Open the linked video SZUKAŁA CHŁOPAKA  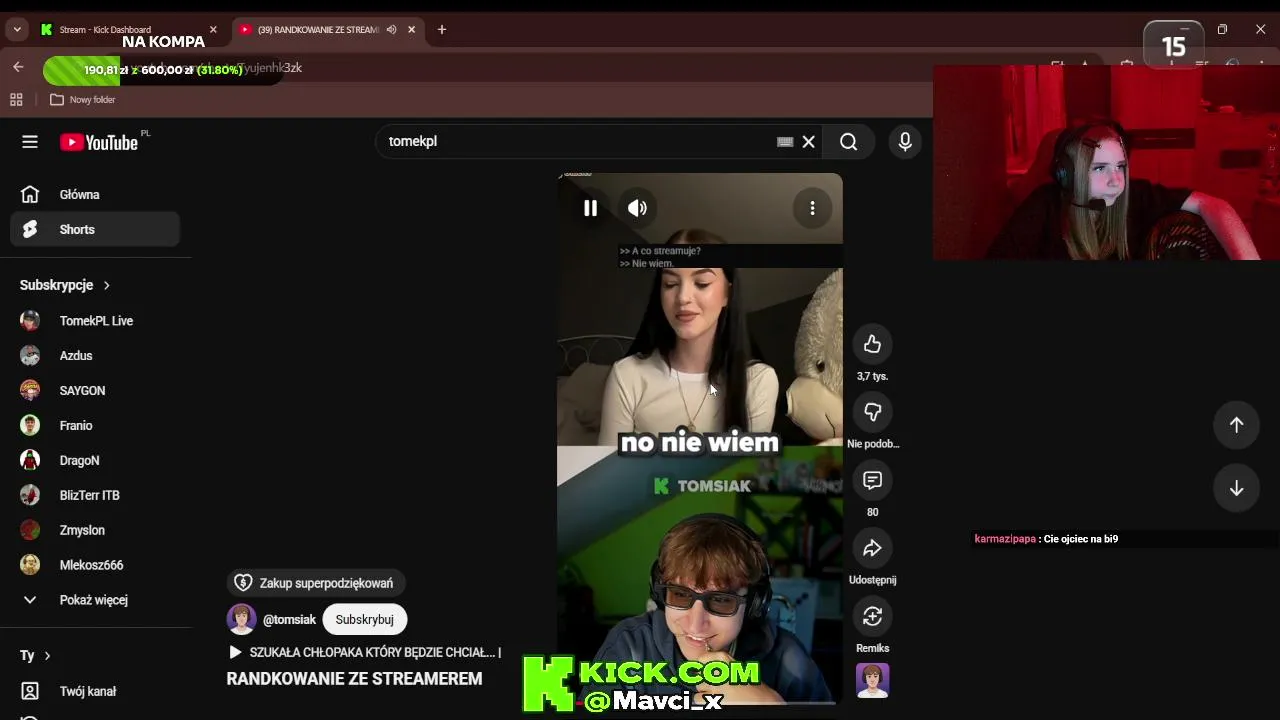pos(365,652)
